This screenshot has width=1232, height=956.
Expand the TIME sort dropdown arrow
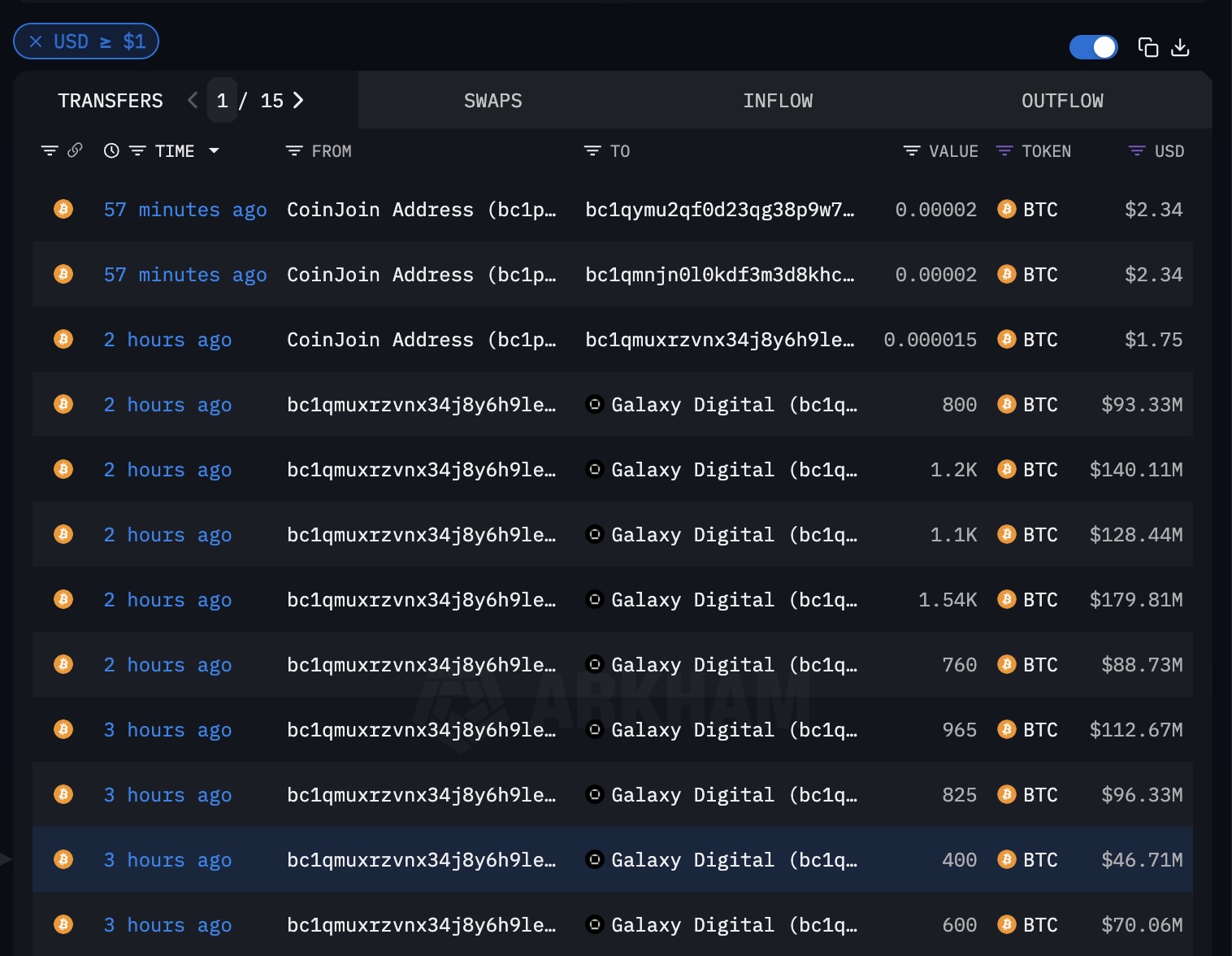coord(214,150)
